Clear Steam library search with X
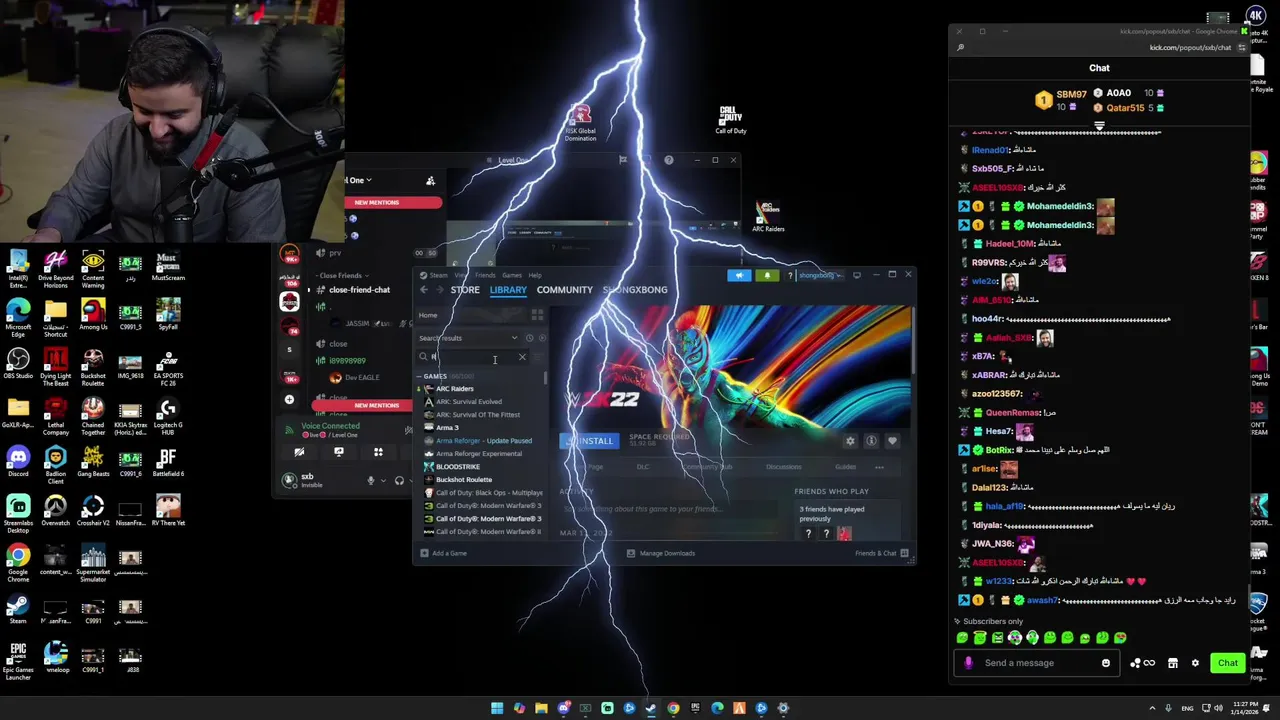 pos(521,357)
